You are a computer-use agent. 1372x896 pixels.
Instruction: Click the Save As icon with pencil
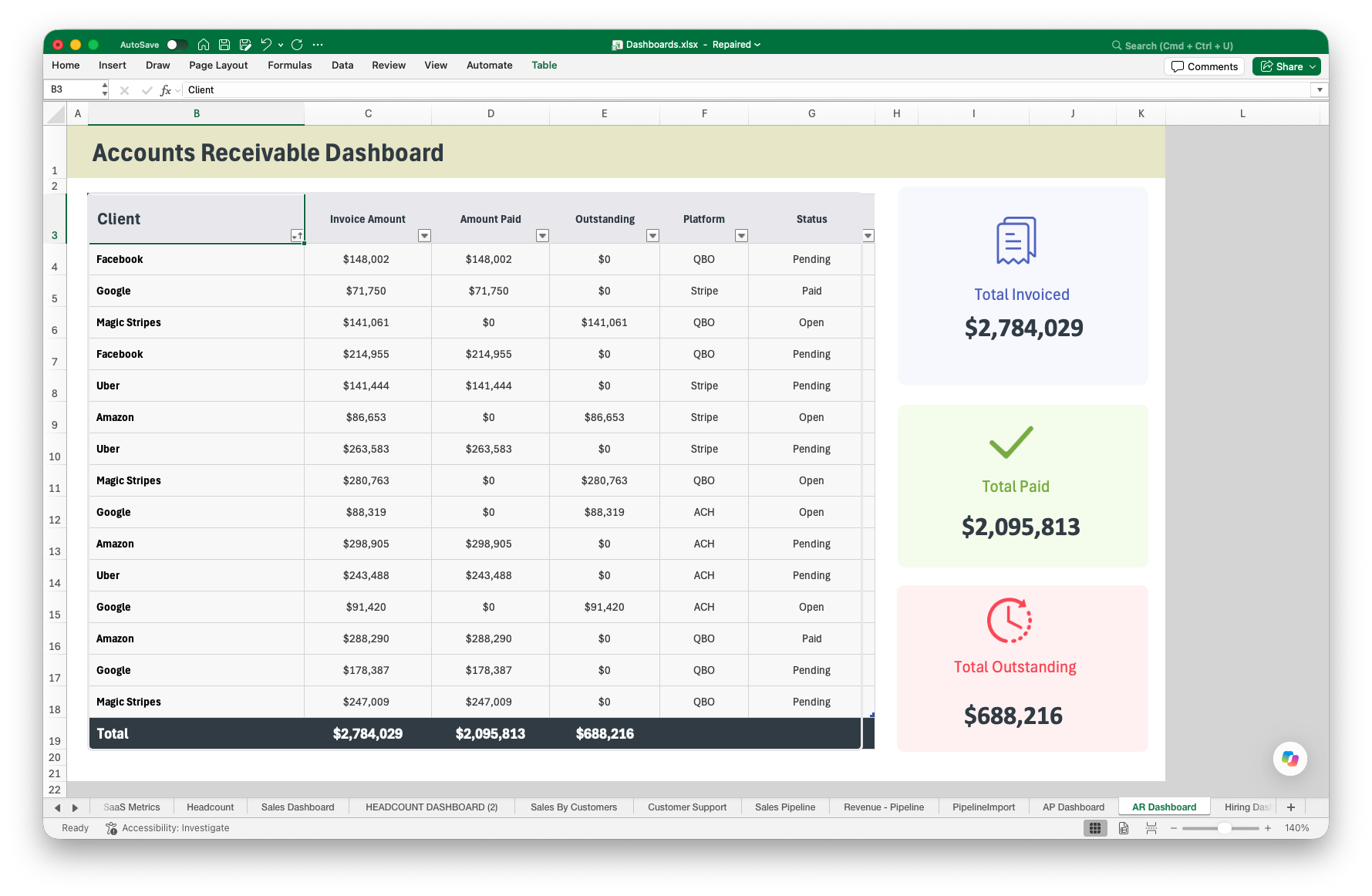click(245, 45)
